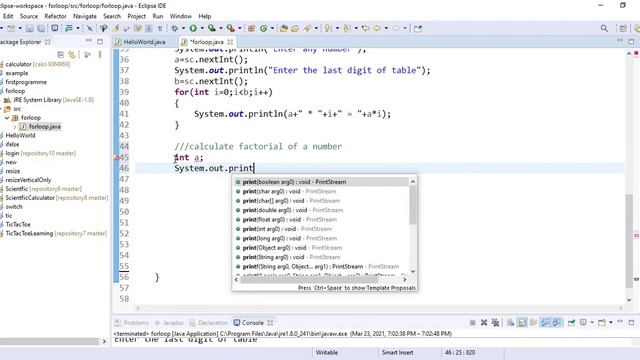The image size is (640, 360).
Task: Toggle Show Console on Standard Error
Action: pyautogui.click(x=556, y=322)
